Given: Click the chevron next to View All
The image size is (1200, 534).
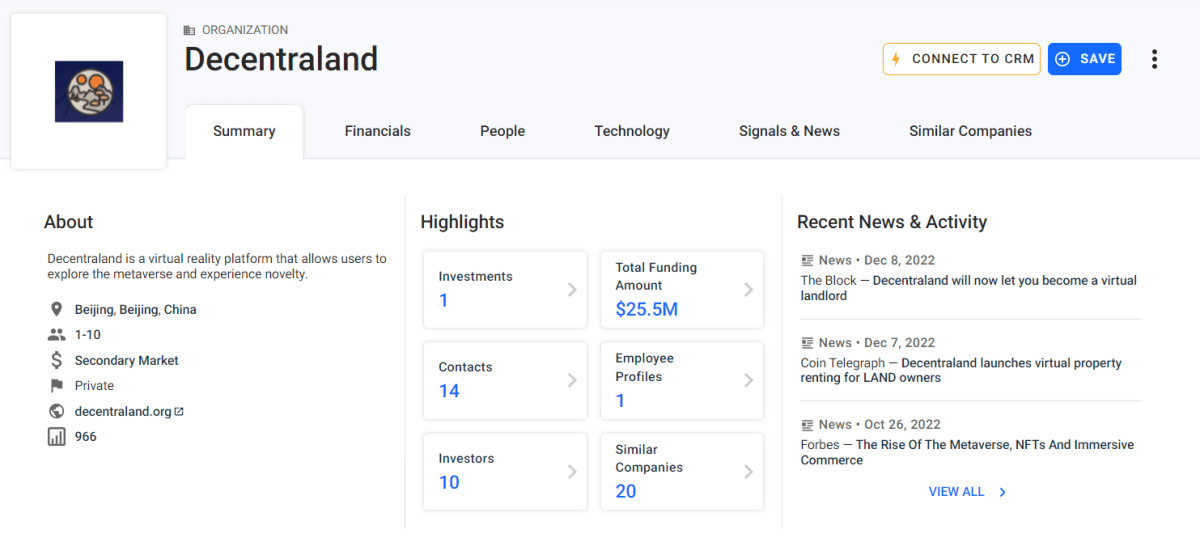Looking at the screenshot, I should pyautogui.click(x=1003, y=492).
